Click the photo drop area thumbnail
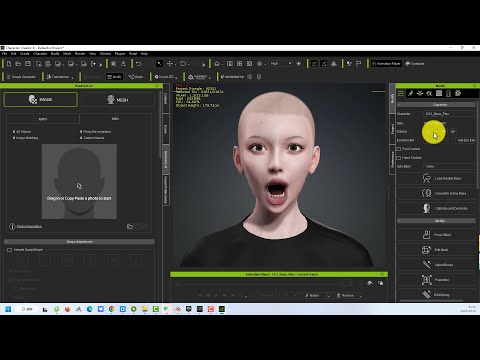The height and width of the screenshot is (360, 480). tap(79, 181)
